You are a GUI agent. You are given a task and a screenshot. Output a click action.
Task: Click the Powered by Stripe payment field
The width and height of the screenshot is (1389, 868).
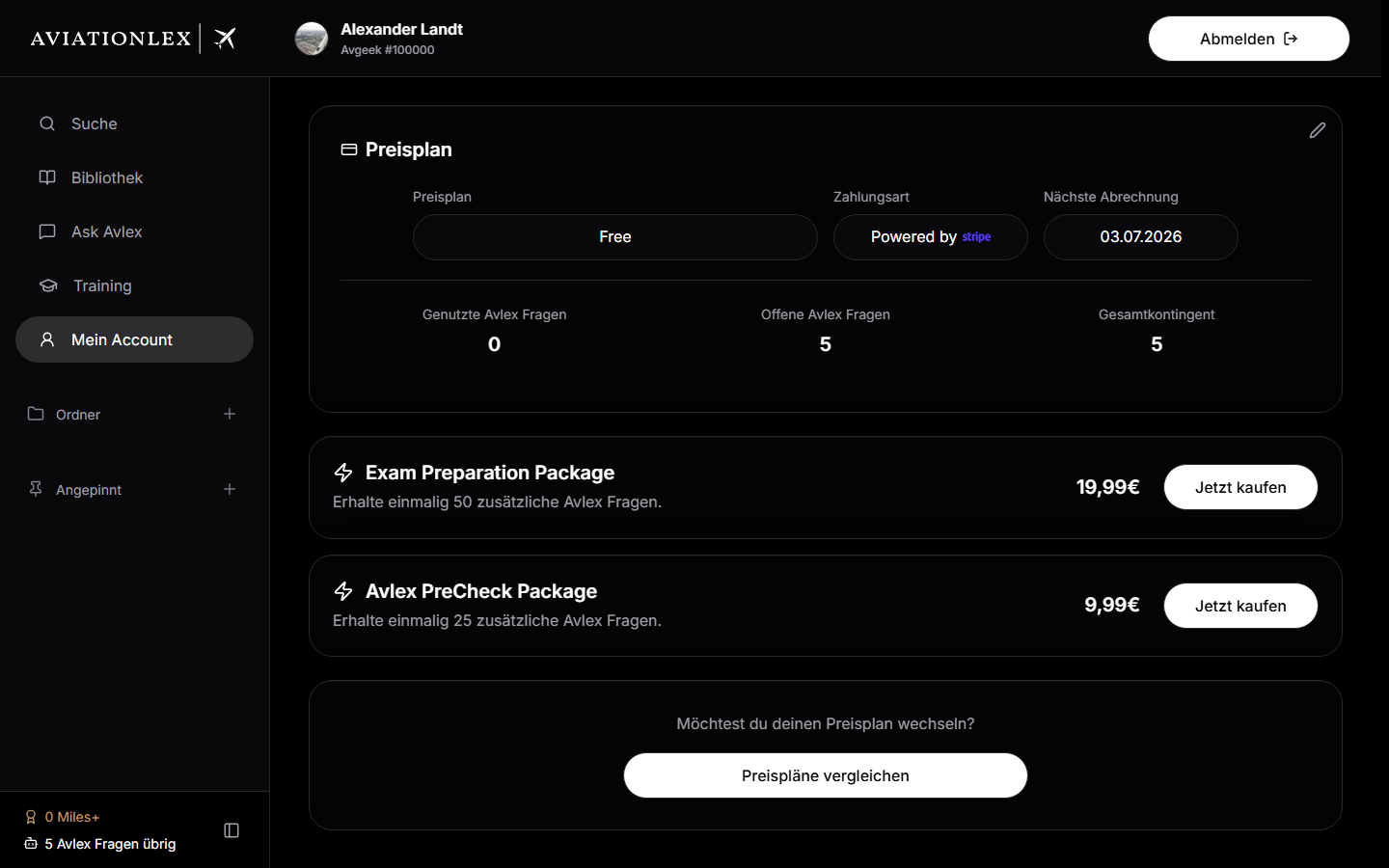tap(931, 237)
